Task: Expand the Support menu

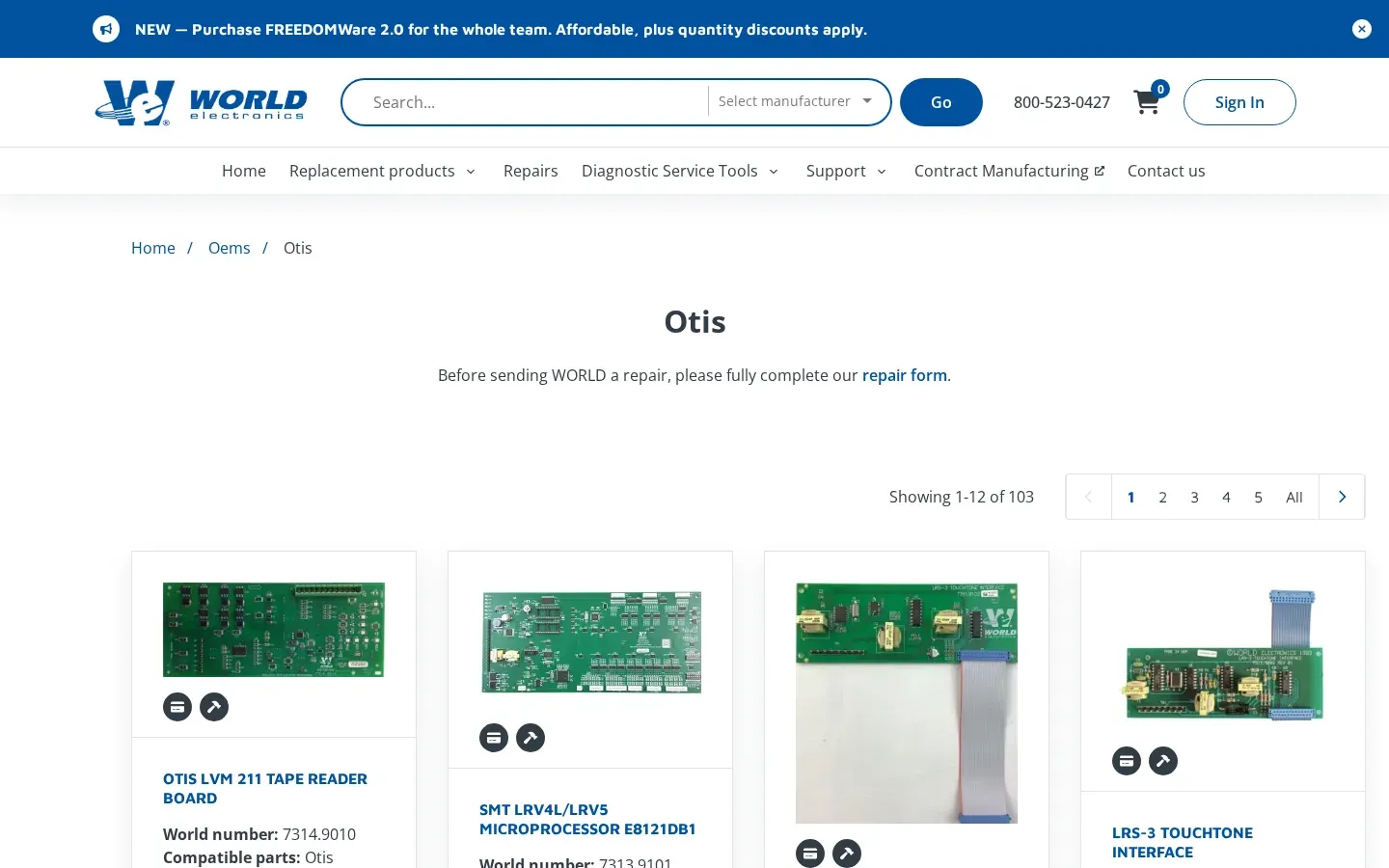Action: point(846,171)
